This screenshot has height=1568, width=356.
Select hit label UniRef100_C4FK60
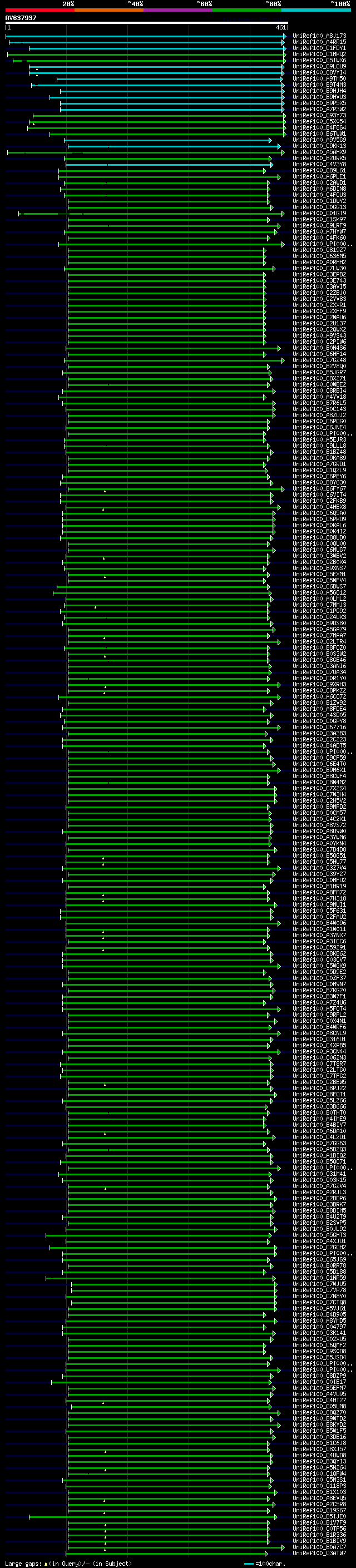319,238
